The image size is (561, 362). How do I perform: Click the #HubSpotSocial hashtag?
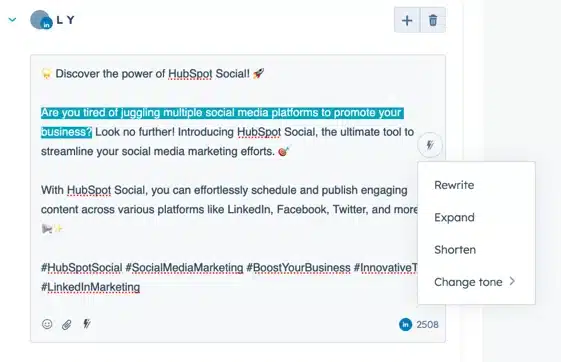82,268
